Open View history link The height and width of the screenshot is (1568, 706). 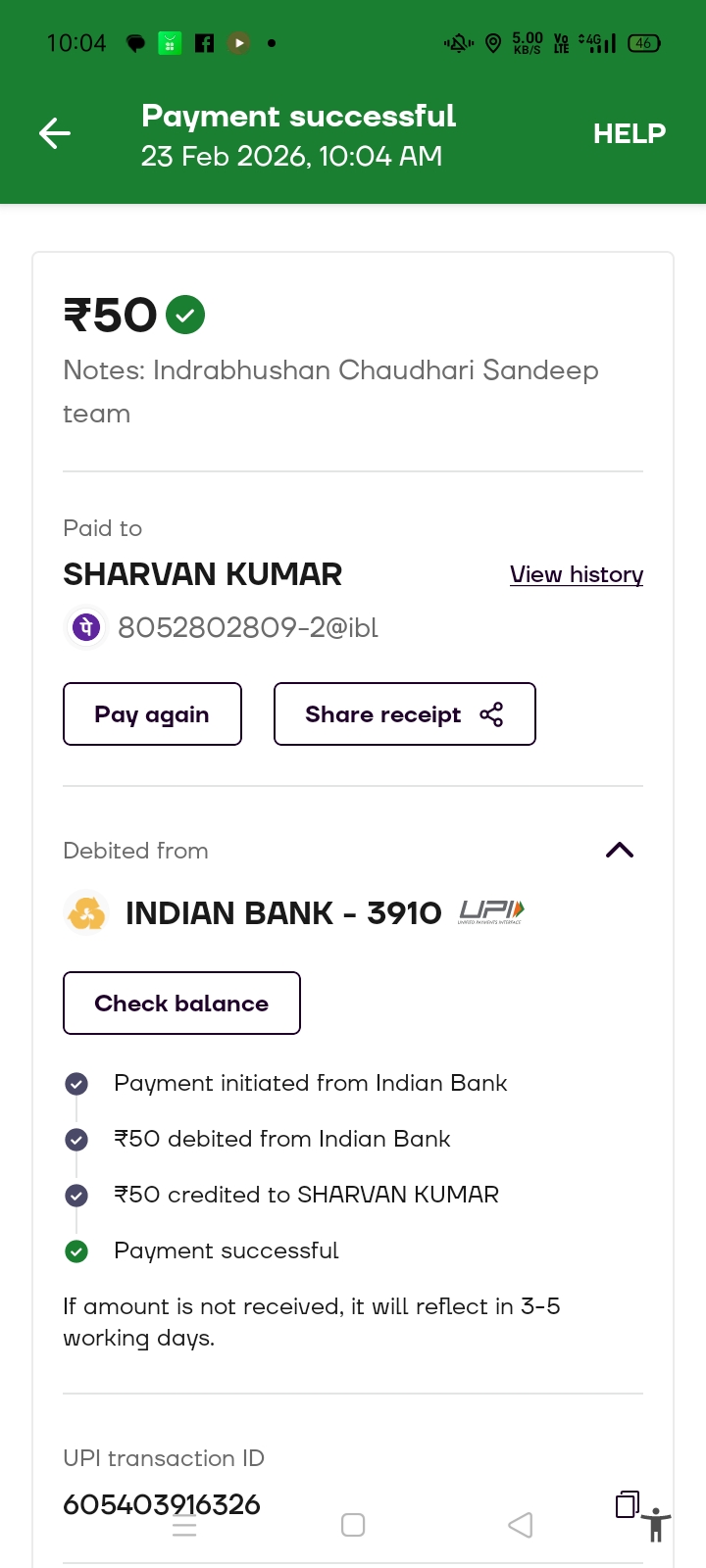click(576, 574)
